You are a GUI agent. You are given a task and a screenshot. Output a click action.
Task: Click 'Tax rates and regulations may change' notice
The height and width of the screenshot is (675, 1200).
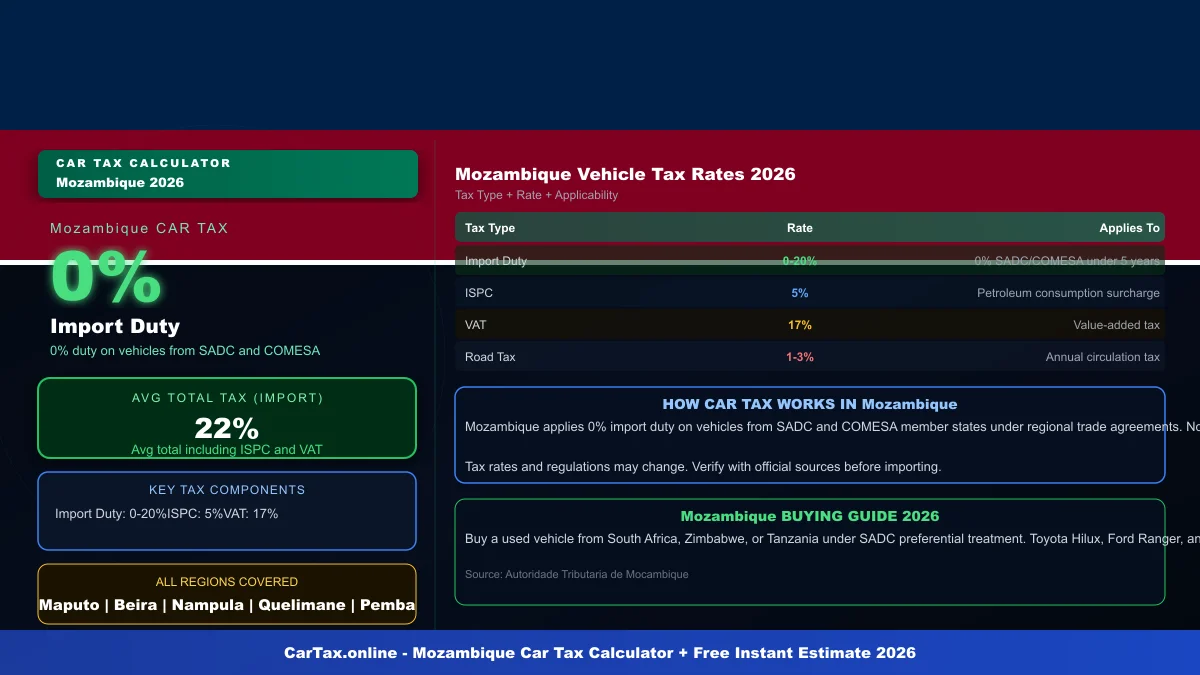click(x=703, y=466)
